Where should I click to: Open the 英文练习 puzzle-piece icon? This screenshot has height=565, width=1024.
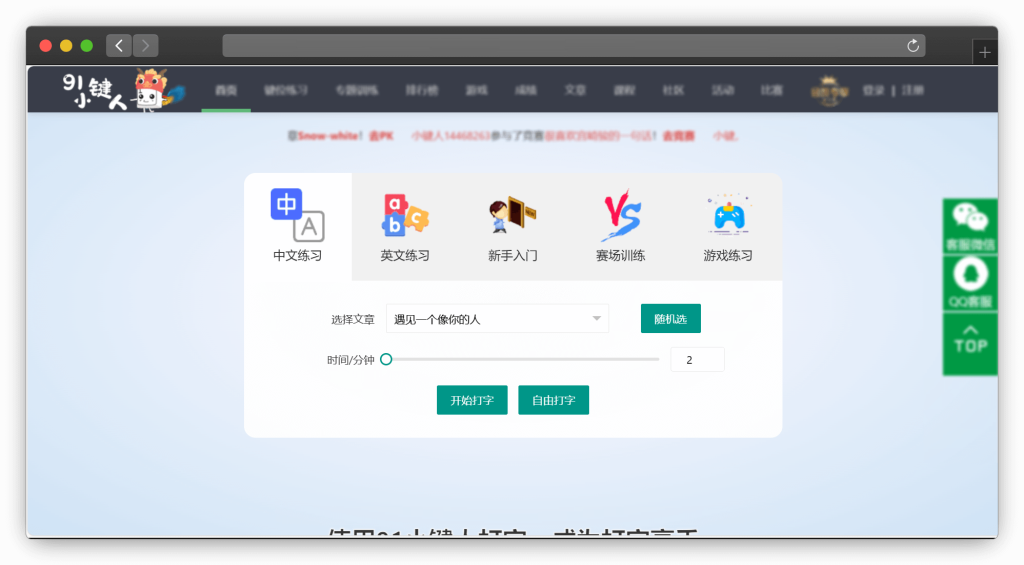coord(405,215)
